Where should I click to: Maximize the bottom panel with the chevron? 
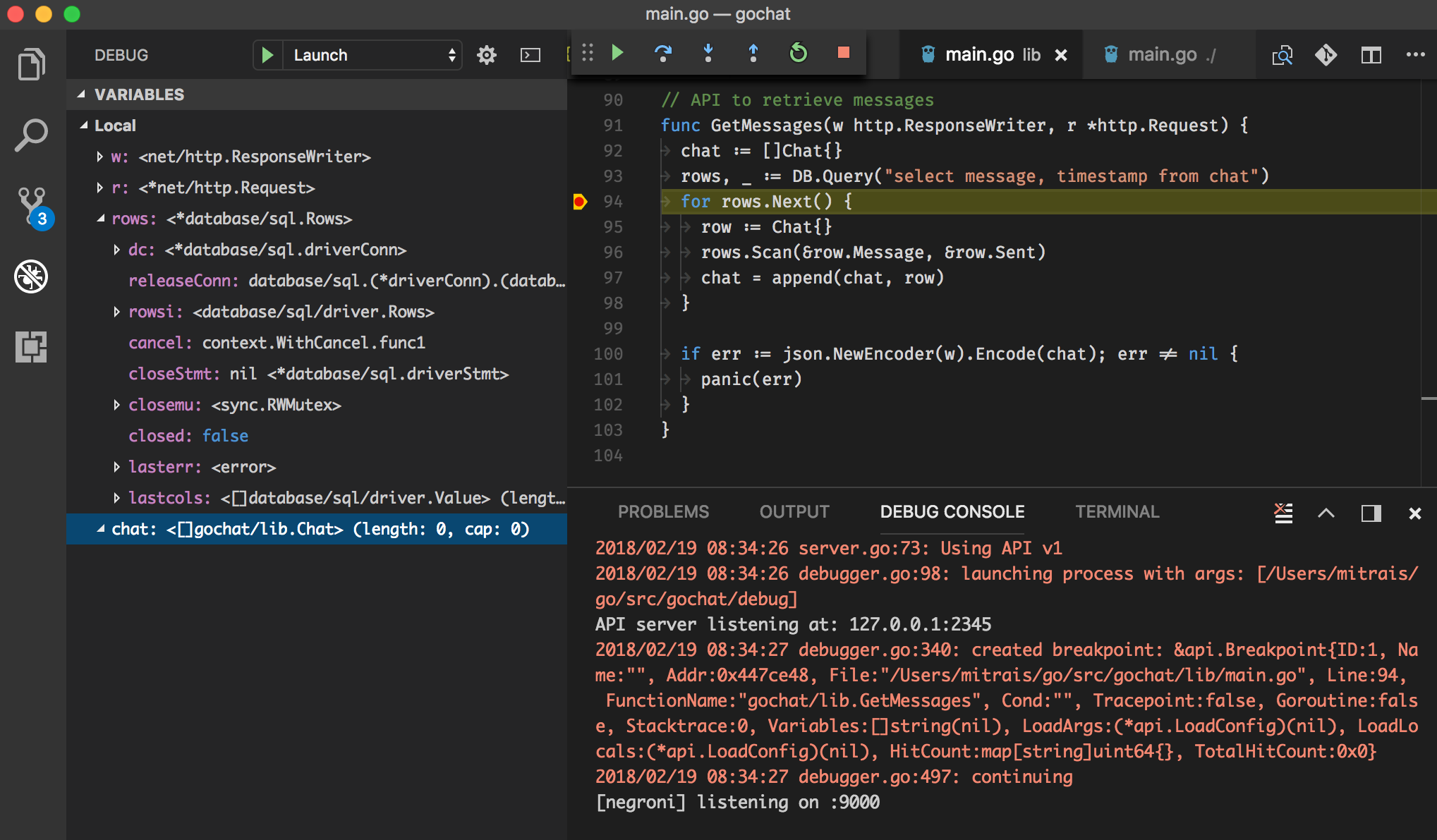click(x=1326, y=513)
